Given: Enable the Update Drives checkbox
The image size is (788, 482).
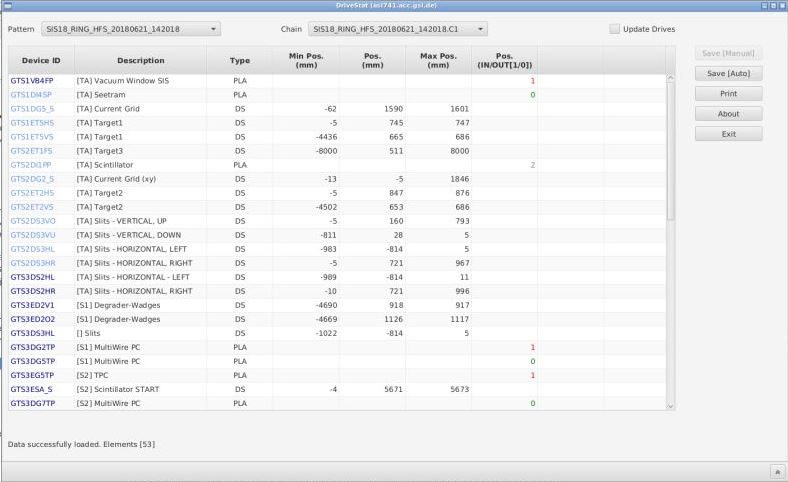Looking at the screenshot, I should [613, 28].
